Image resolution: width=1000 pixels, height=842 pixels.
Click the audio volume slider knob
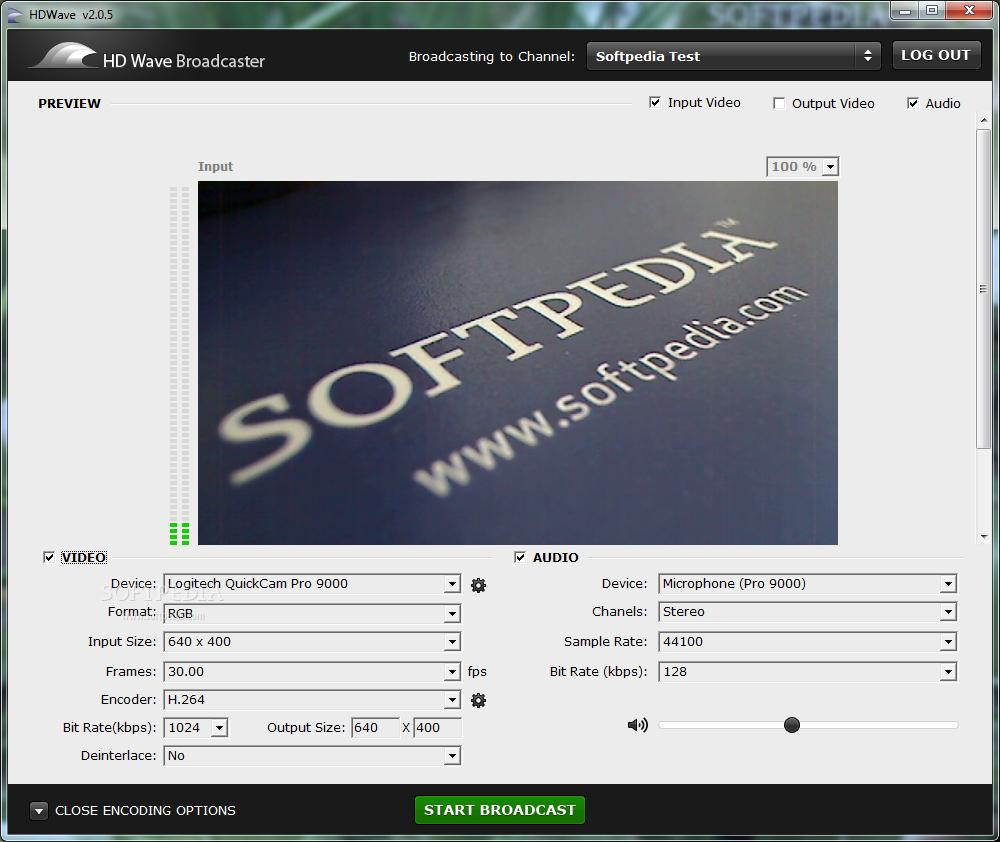coord(791,725)
